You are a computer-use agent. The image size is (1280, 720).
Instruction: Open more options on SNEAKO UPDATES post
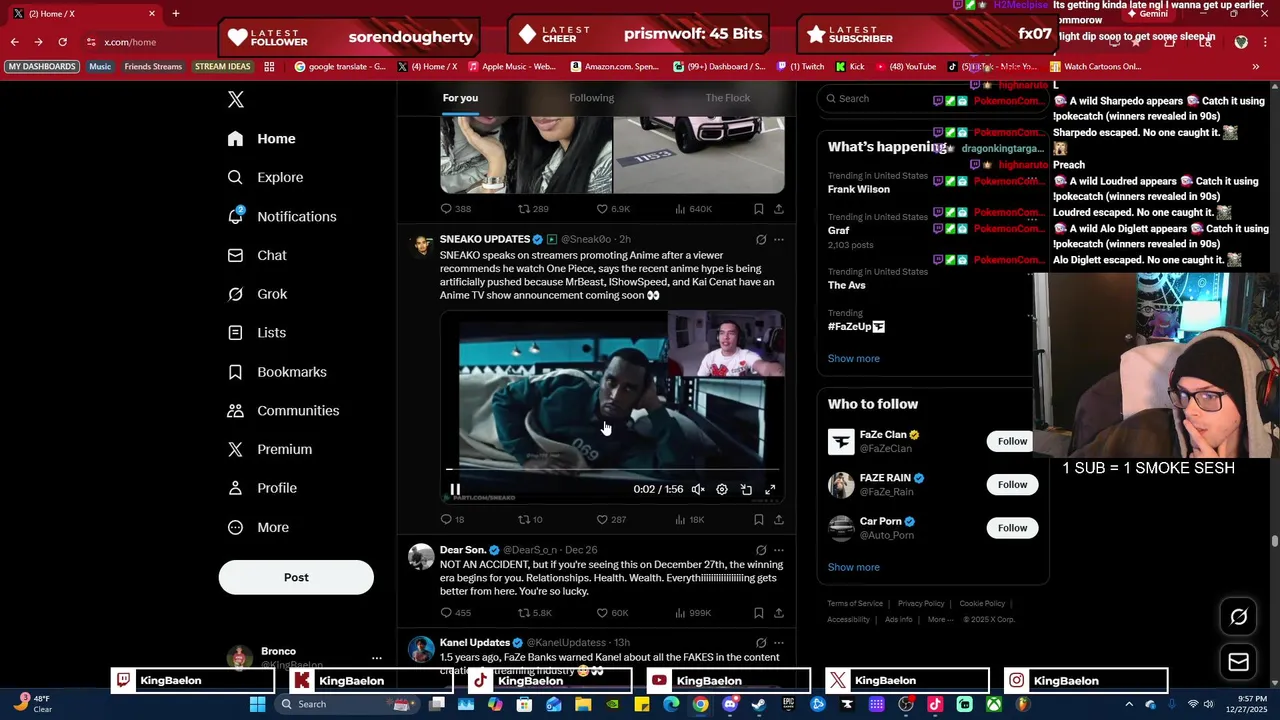coord(779,240)
